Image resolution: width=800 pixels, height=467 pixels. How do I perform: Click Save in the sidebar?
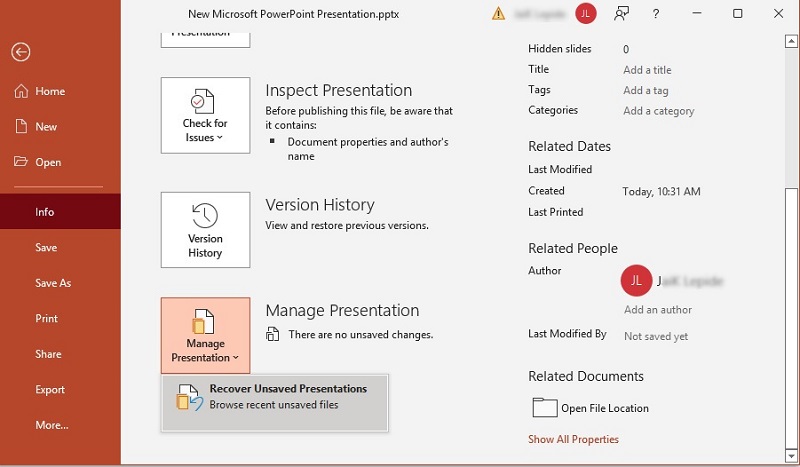click(60, 248)
